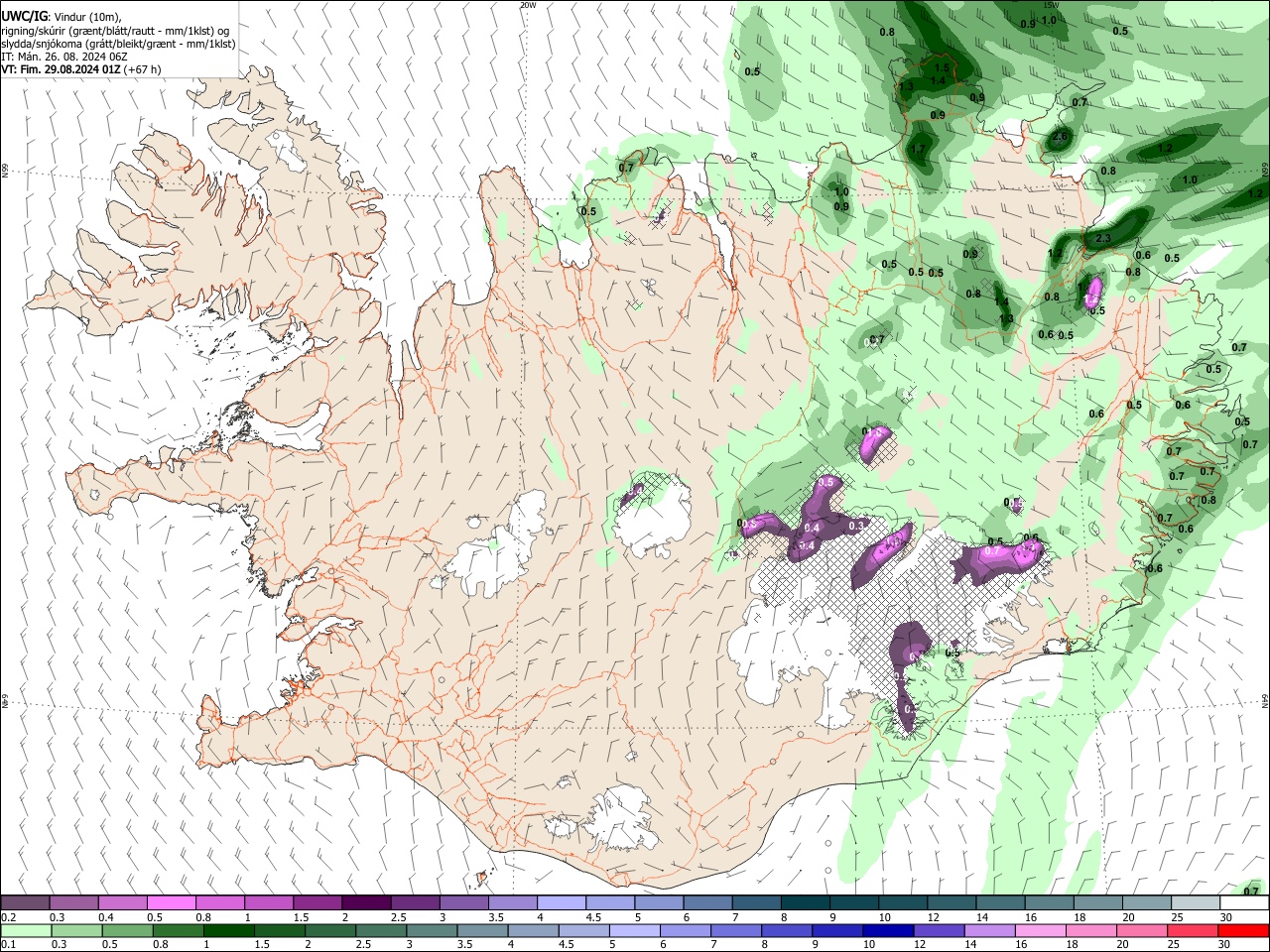1270x952 pixels.
Task: Select the bottom-scale swatch labeled 2
Action: (x=329, y=930)
